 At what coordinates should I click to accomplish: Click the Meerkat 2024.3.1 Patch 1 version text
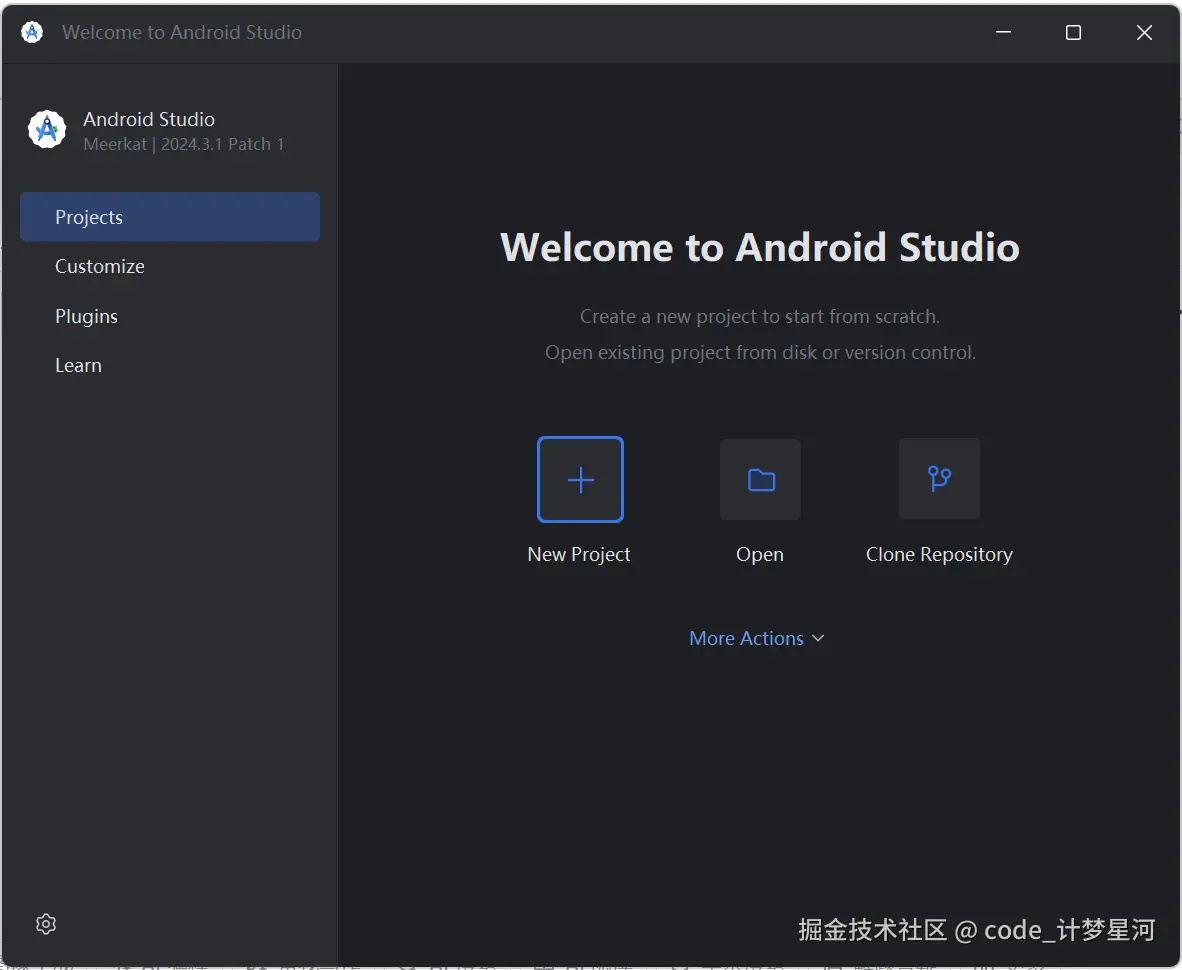coord(184,144)
